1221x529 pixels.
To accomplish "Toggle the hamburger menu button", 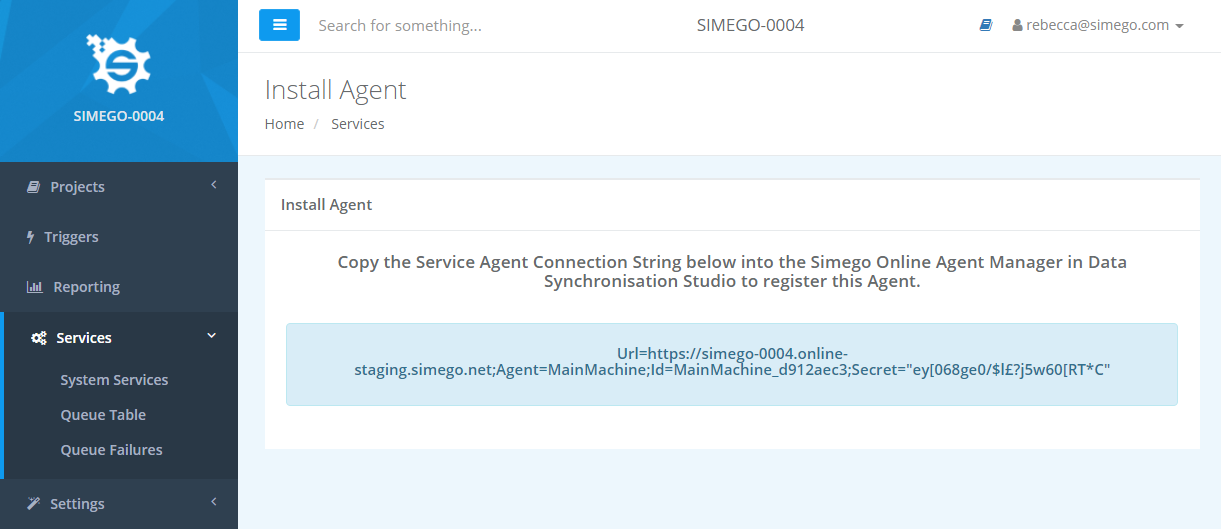I will click(x=280, y=25).
